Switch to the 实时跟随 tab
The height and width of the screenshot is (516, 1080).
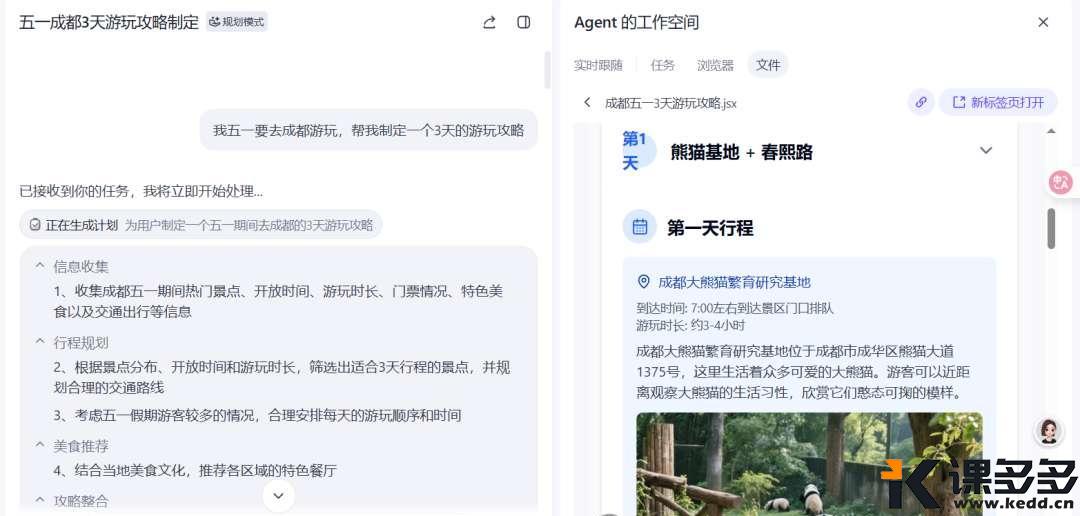tap(598, 65)
